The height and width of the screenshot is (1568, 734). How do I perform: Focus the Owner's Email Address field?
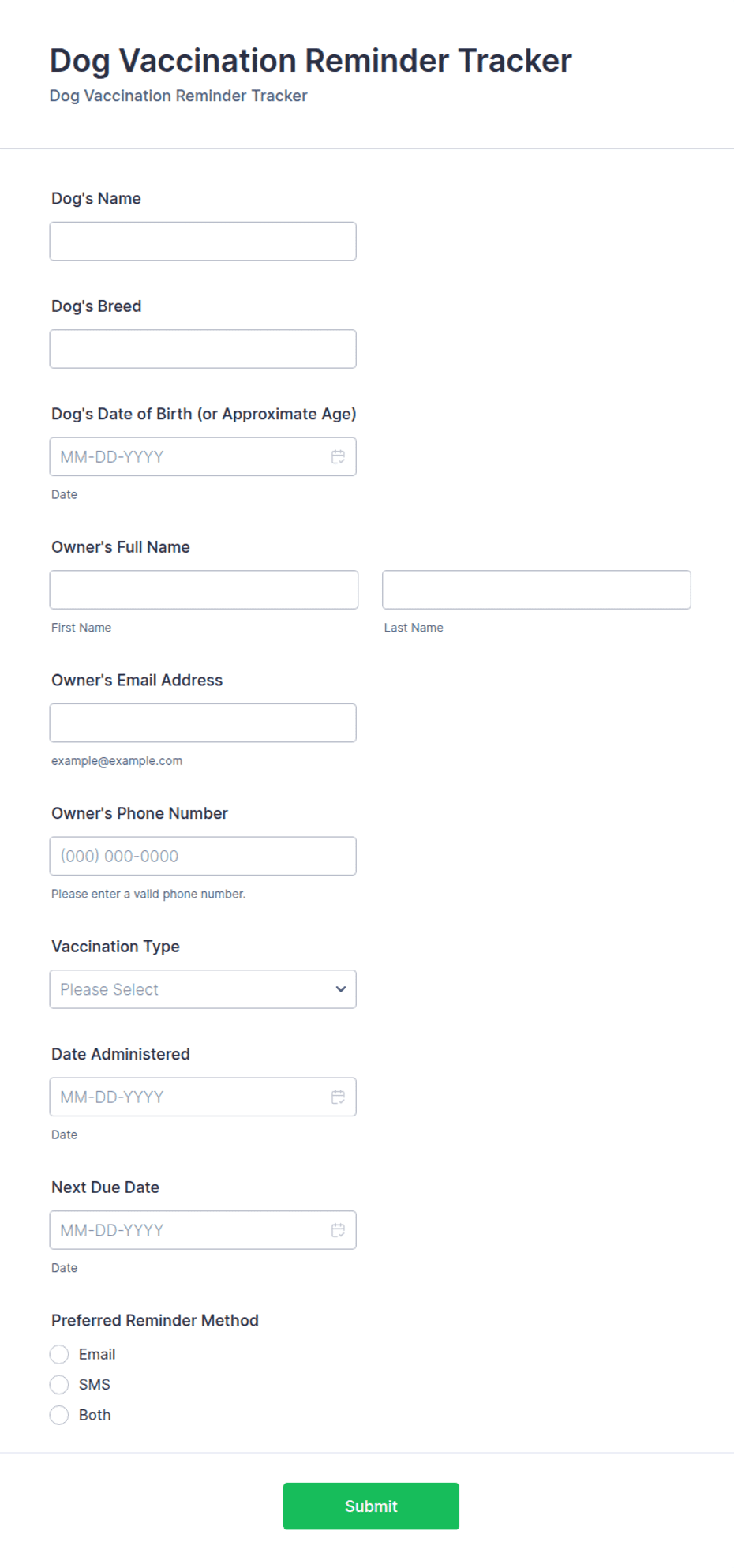[x=203, y=723]
